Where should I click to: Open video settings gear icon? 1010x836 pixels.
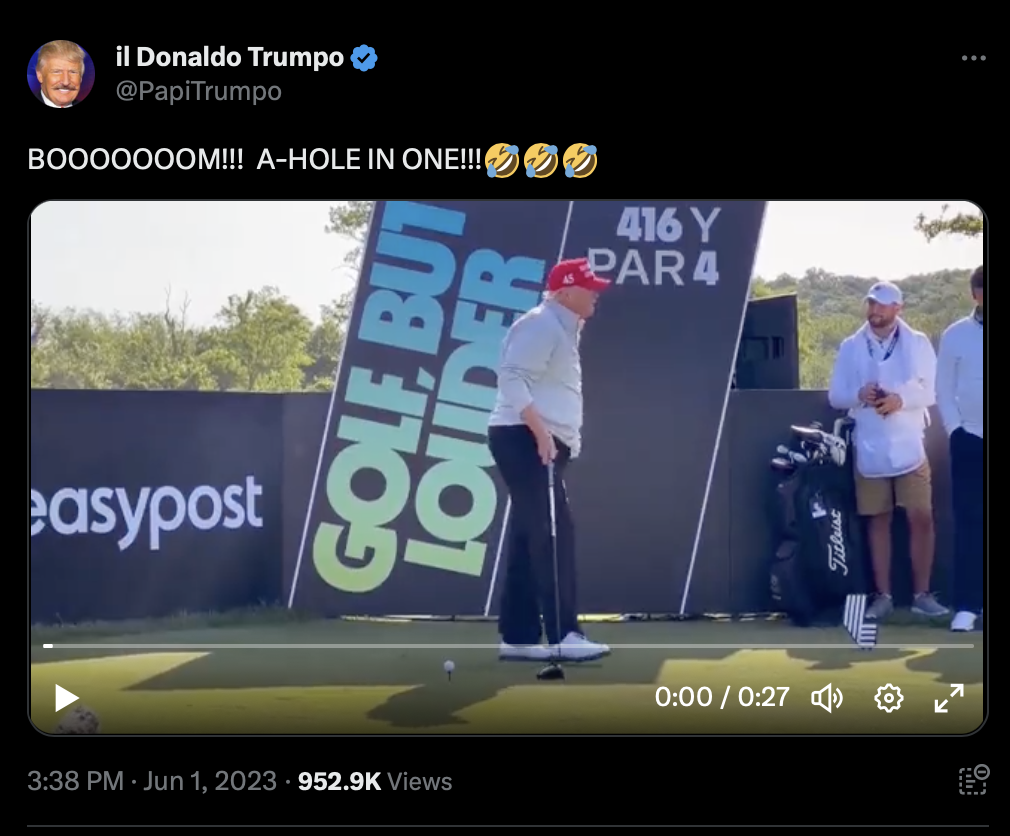click(888, 698)
